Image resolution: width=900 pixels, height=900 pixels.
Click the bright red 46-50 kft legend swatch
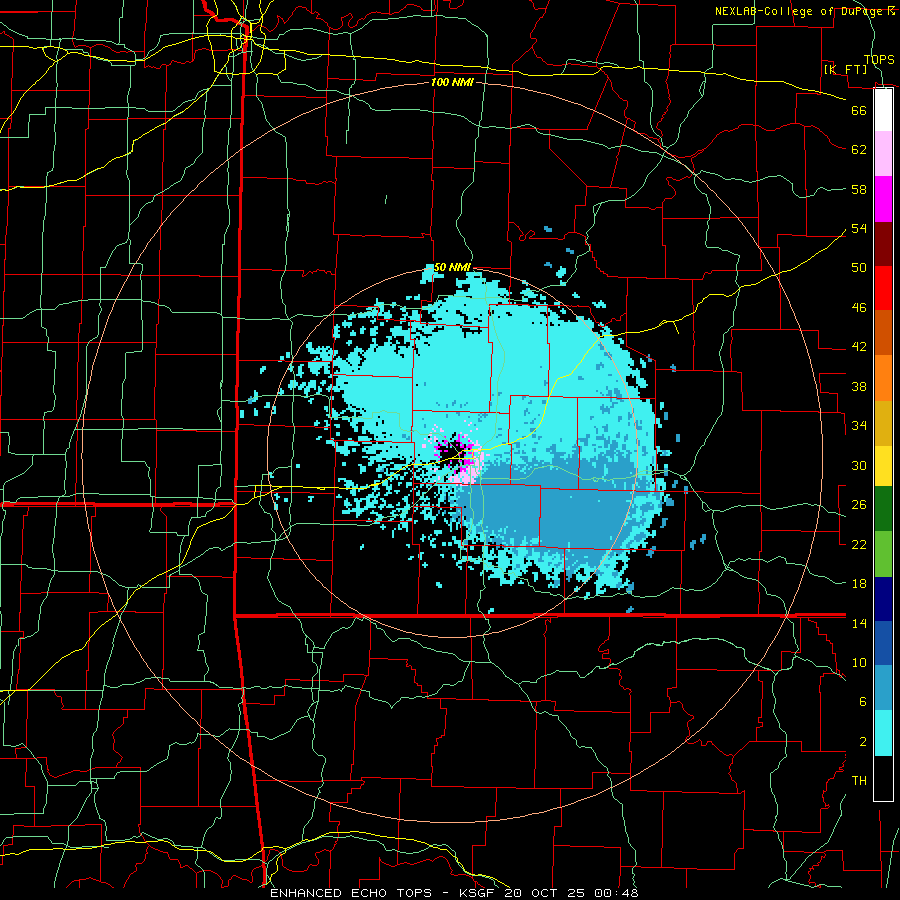[883, 288]
